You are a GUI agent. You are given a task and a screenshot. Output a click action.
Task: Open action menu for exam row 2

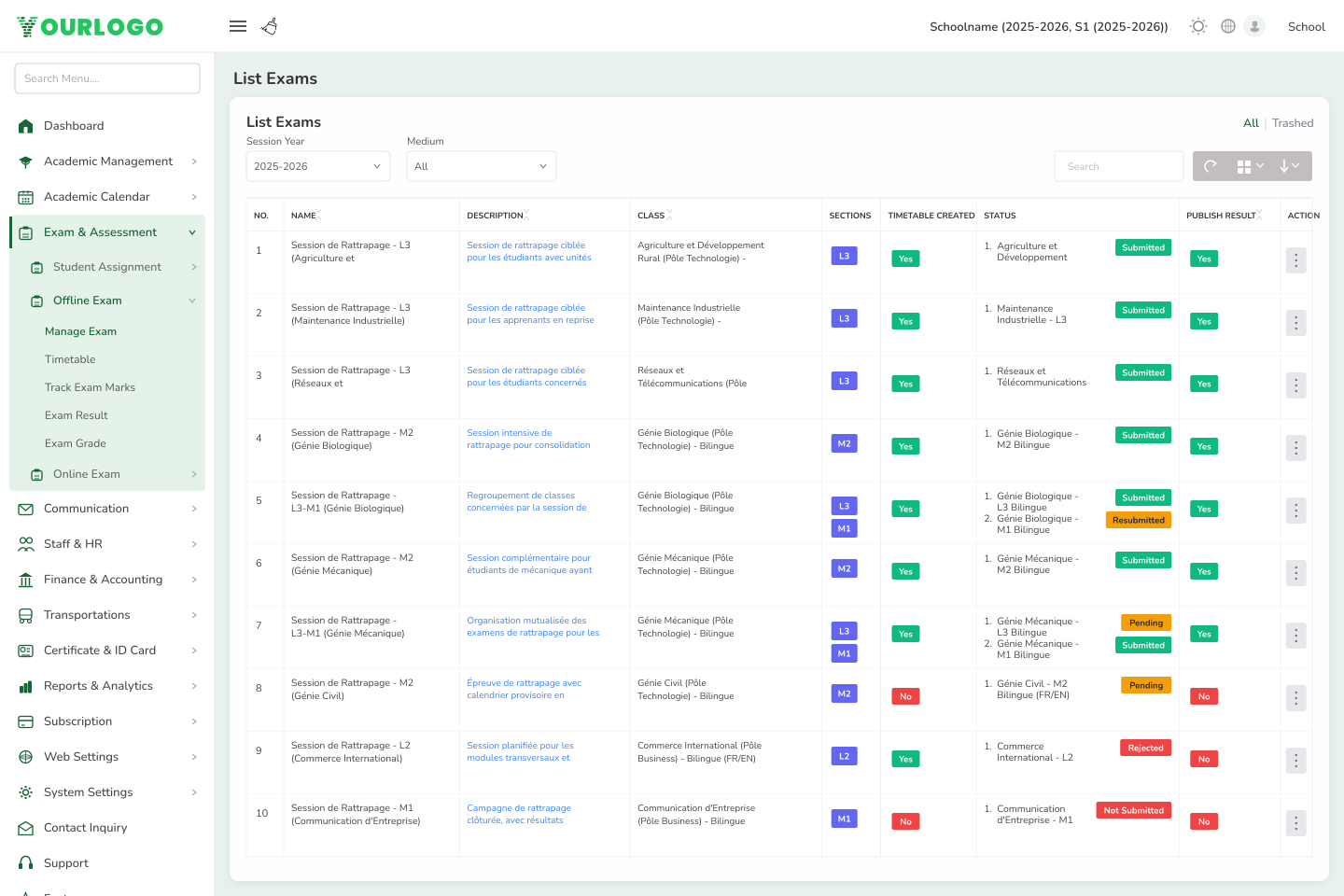coord(1295,323)
